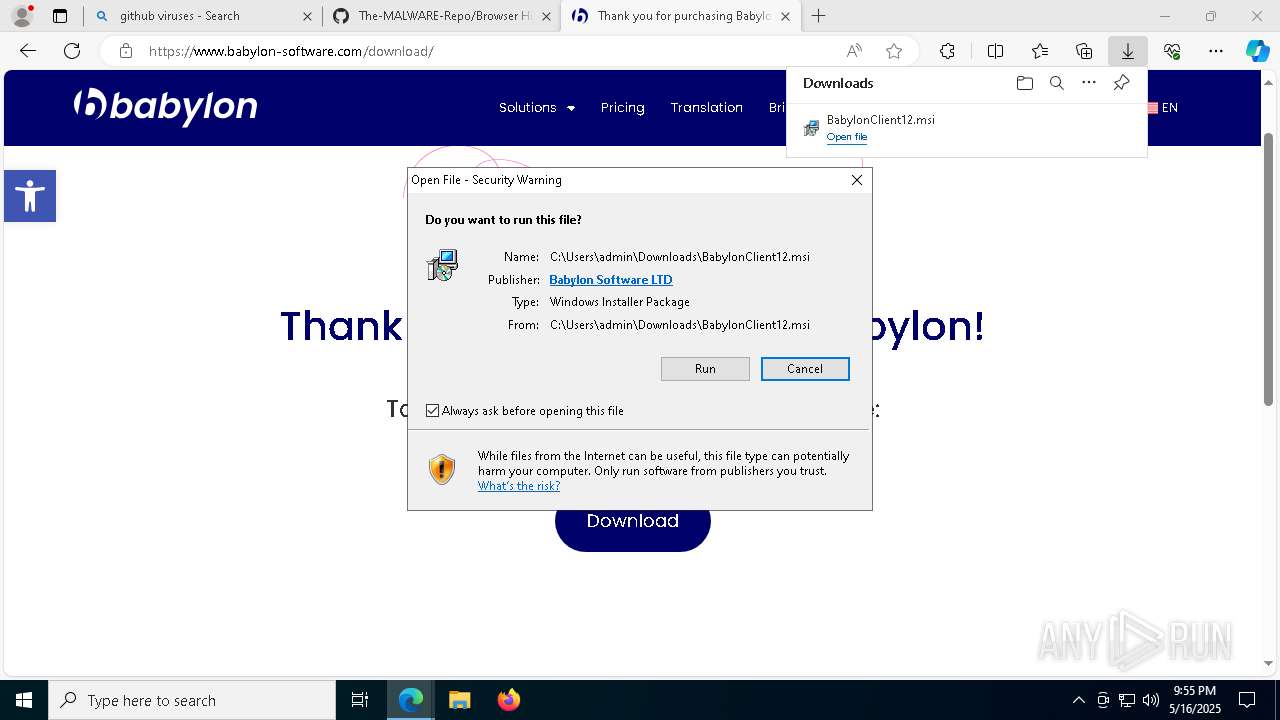This screenshot has width=1280, height=720.
Task: Launch Firefox from the taskbar
Action: 508,700
